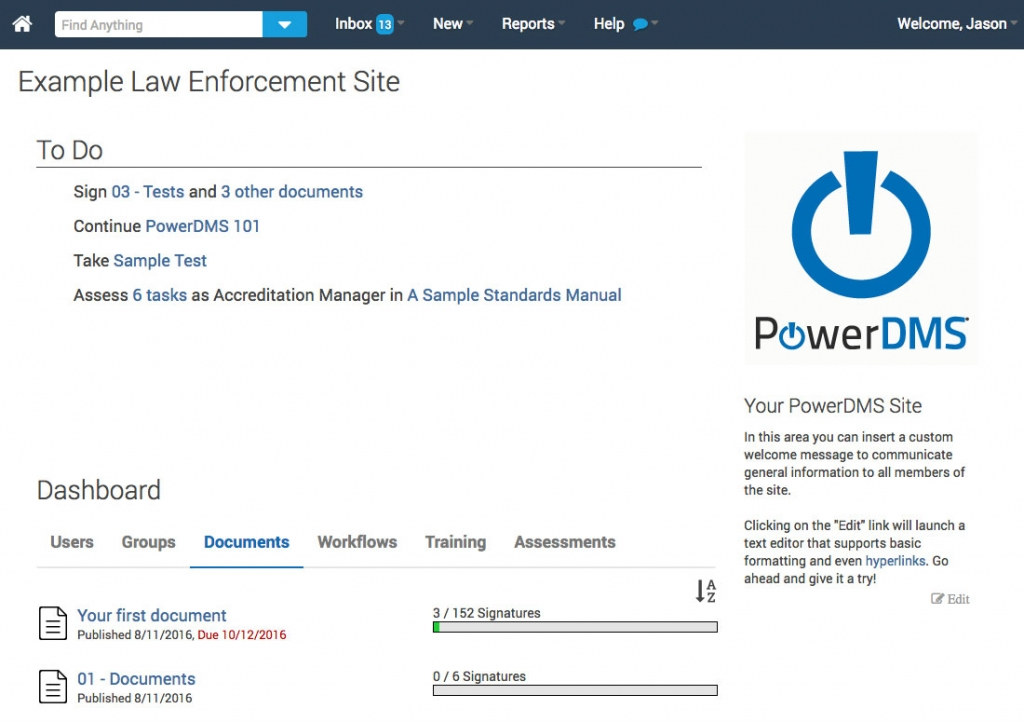This screenshot has height=722, width=1024.
Task: Click the Example Law Enforcement Site heading
Action: point(209,82)
